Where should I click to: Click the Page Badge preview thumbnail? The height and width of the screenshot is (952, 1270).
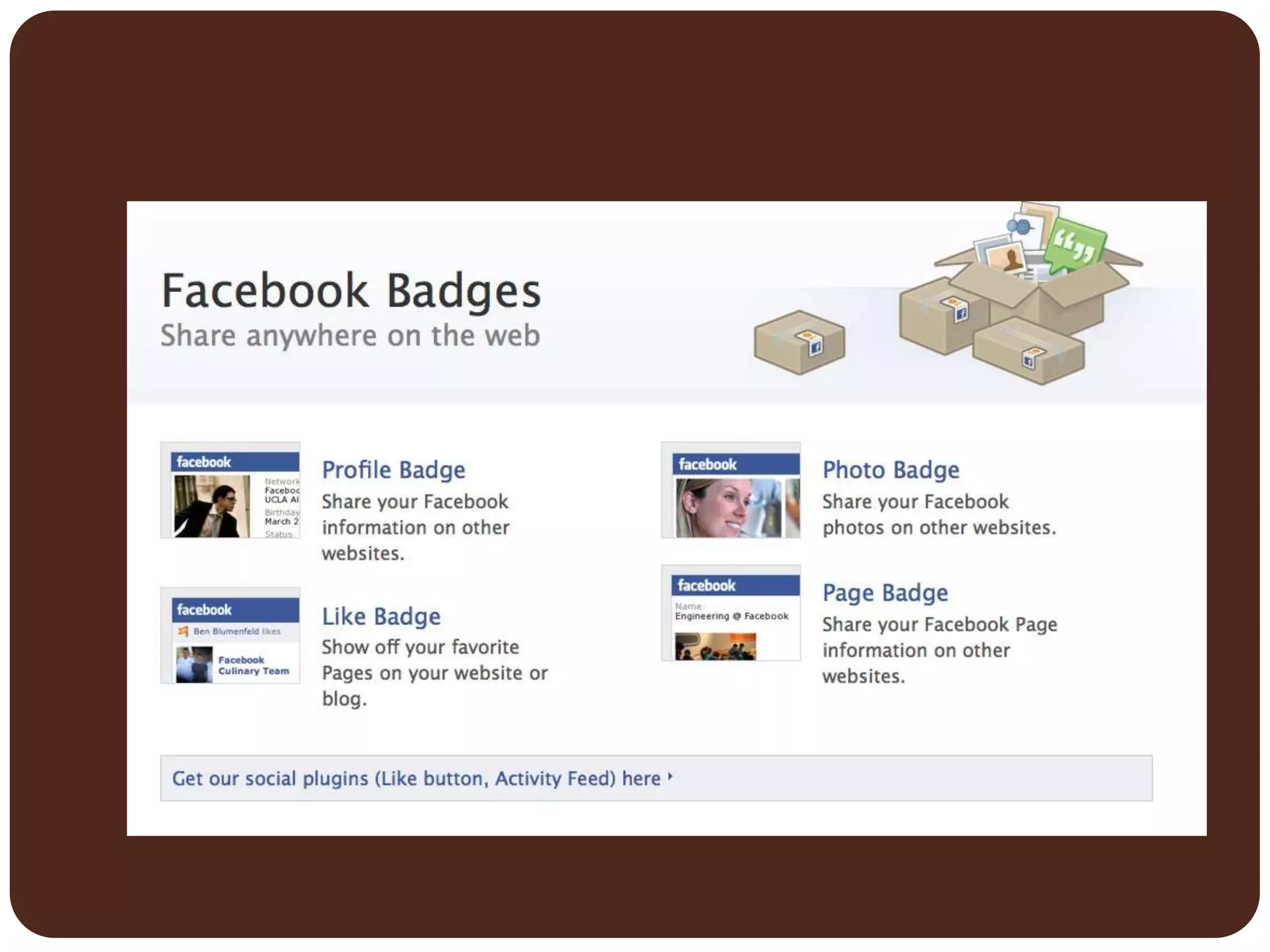[730, 612]
